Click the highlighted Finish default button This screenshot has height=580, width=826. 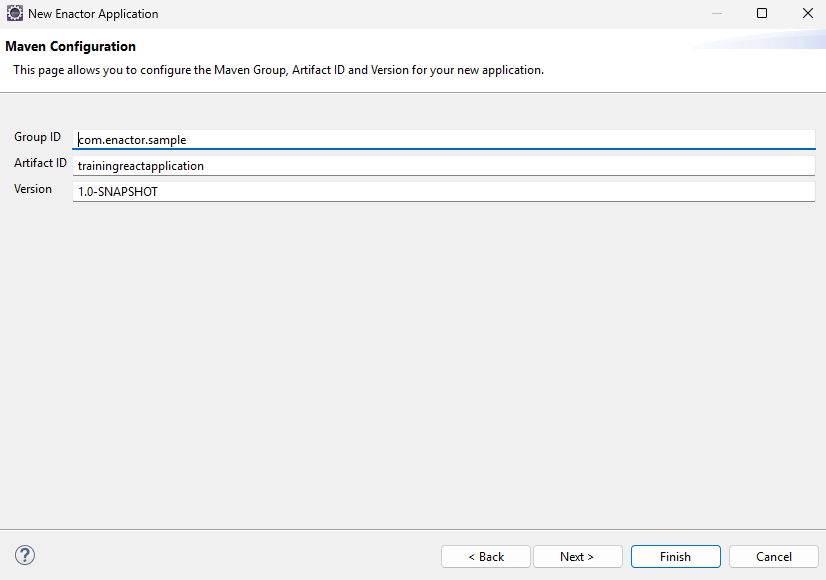pyautogui.click(x=675, y=556)
